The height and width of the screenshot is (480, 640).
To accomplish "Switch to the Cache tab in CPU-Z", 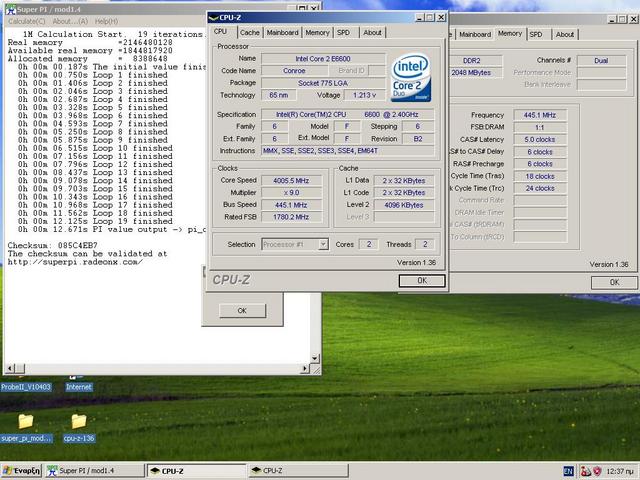I will [x=250, y=32].
